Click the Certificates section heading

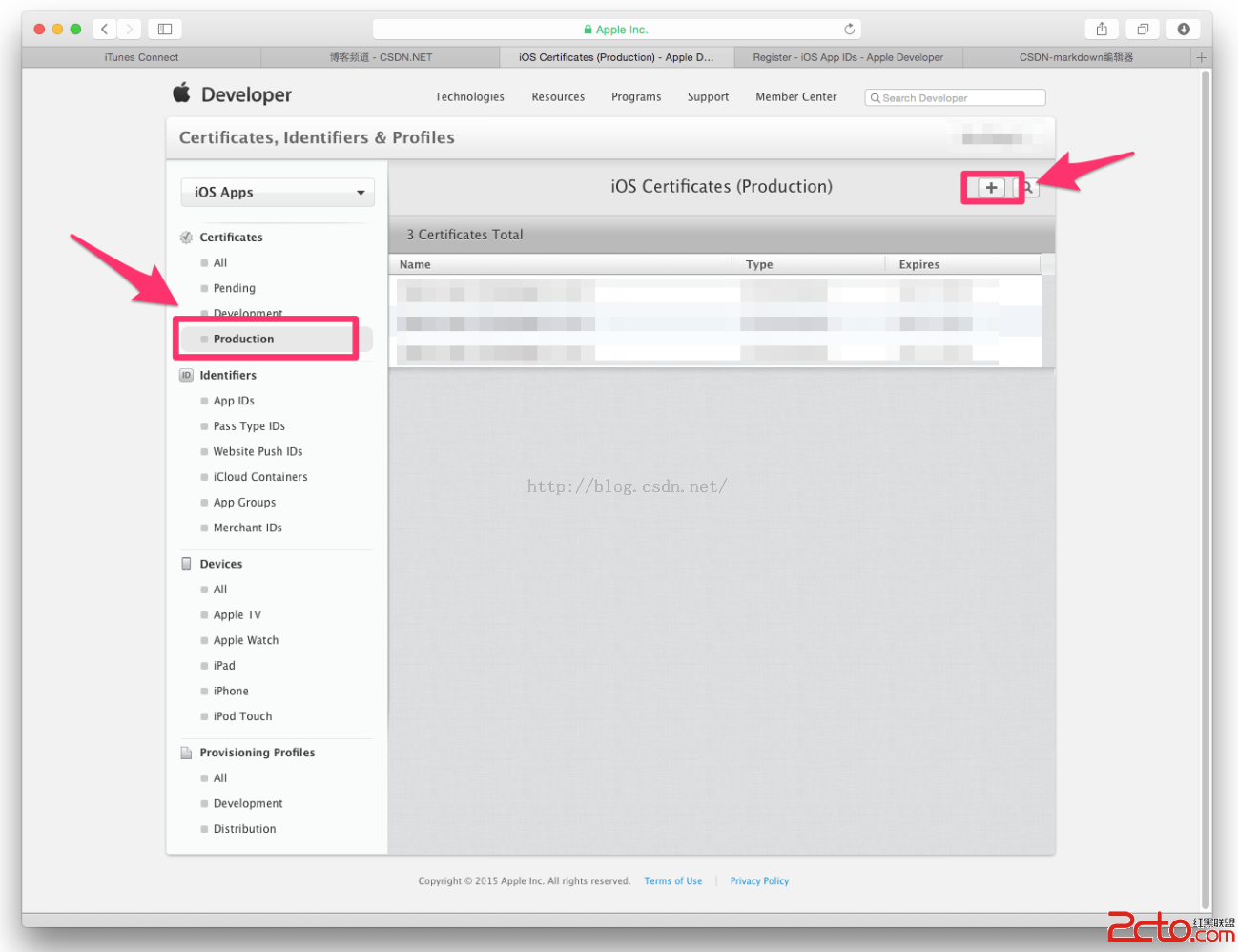tap(231, 238)
